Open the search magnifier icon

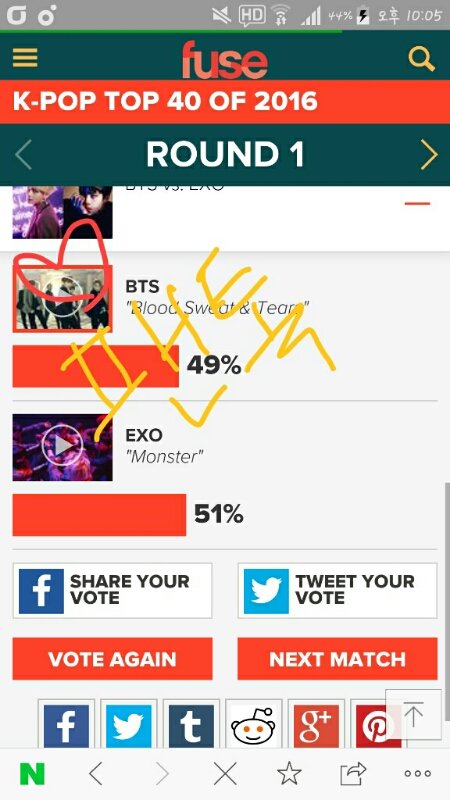pos(421,59)
